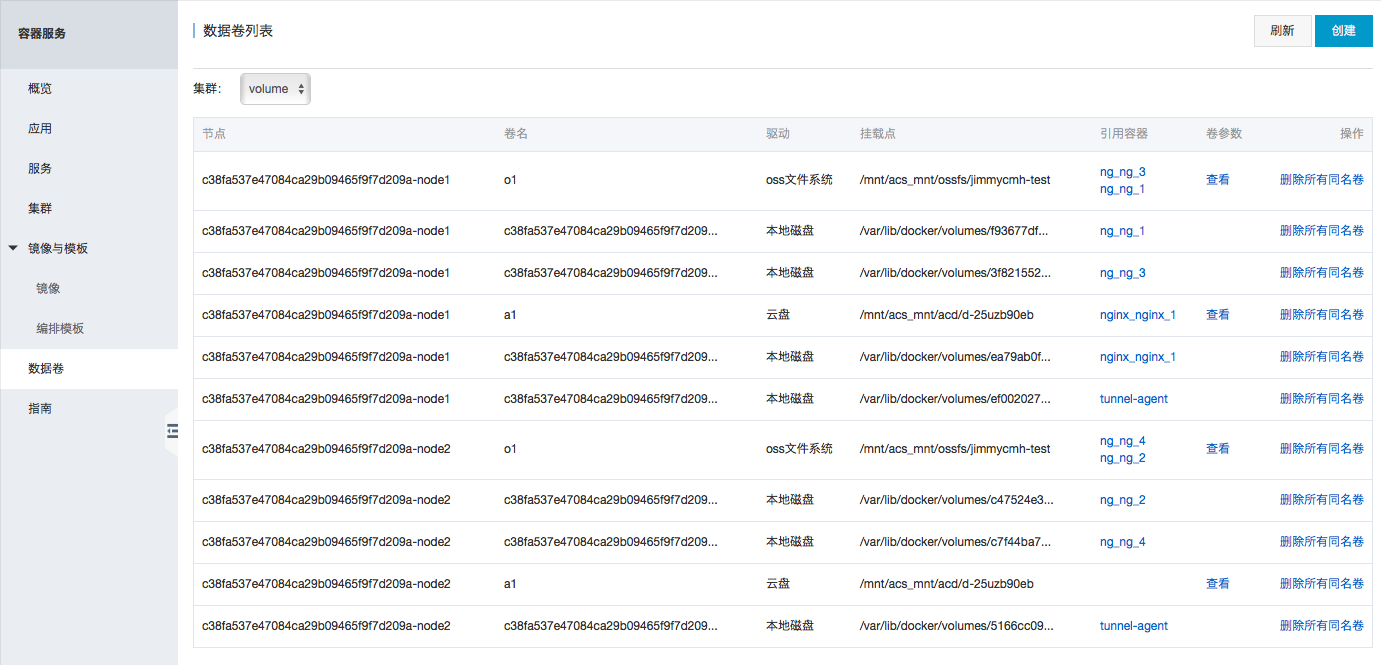Open ng_ng_4 link in c7f44ba7 volume row

tap(1122, 542)
